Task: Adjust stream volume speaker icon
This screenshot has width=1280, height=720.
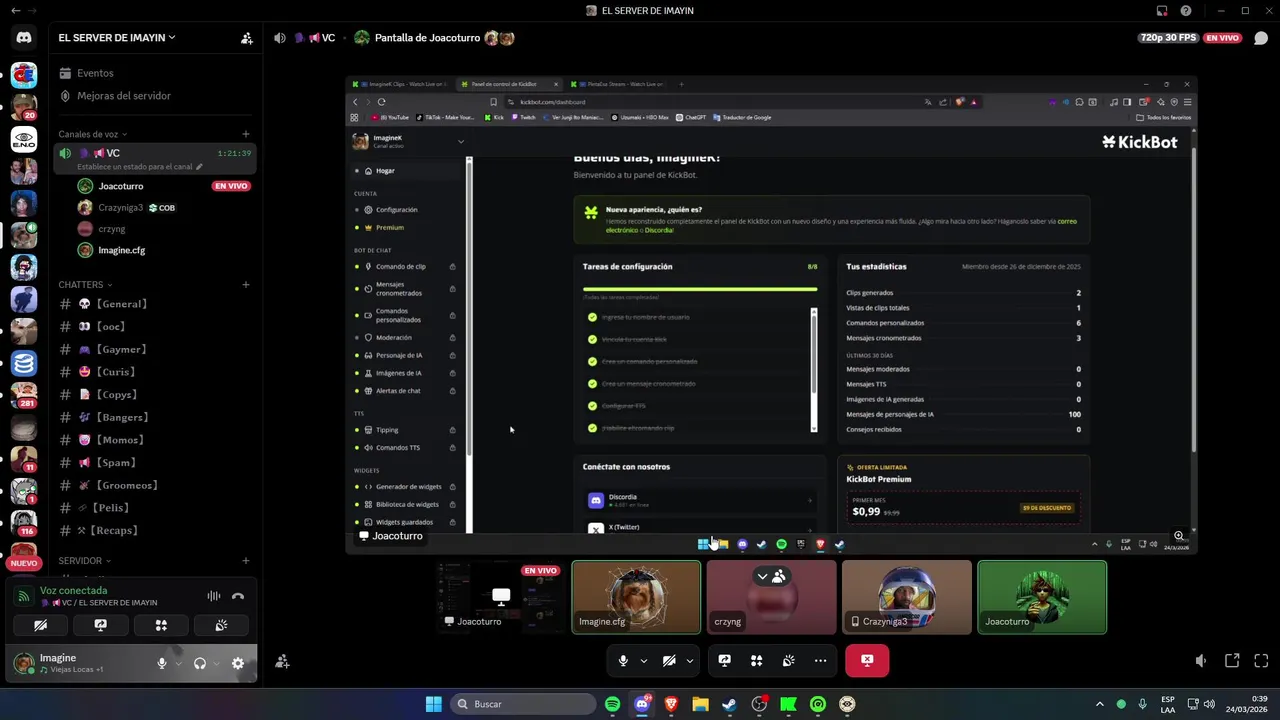Action: click(1201, 661)
